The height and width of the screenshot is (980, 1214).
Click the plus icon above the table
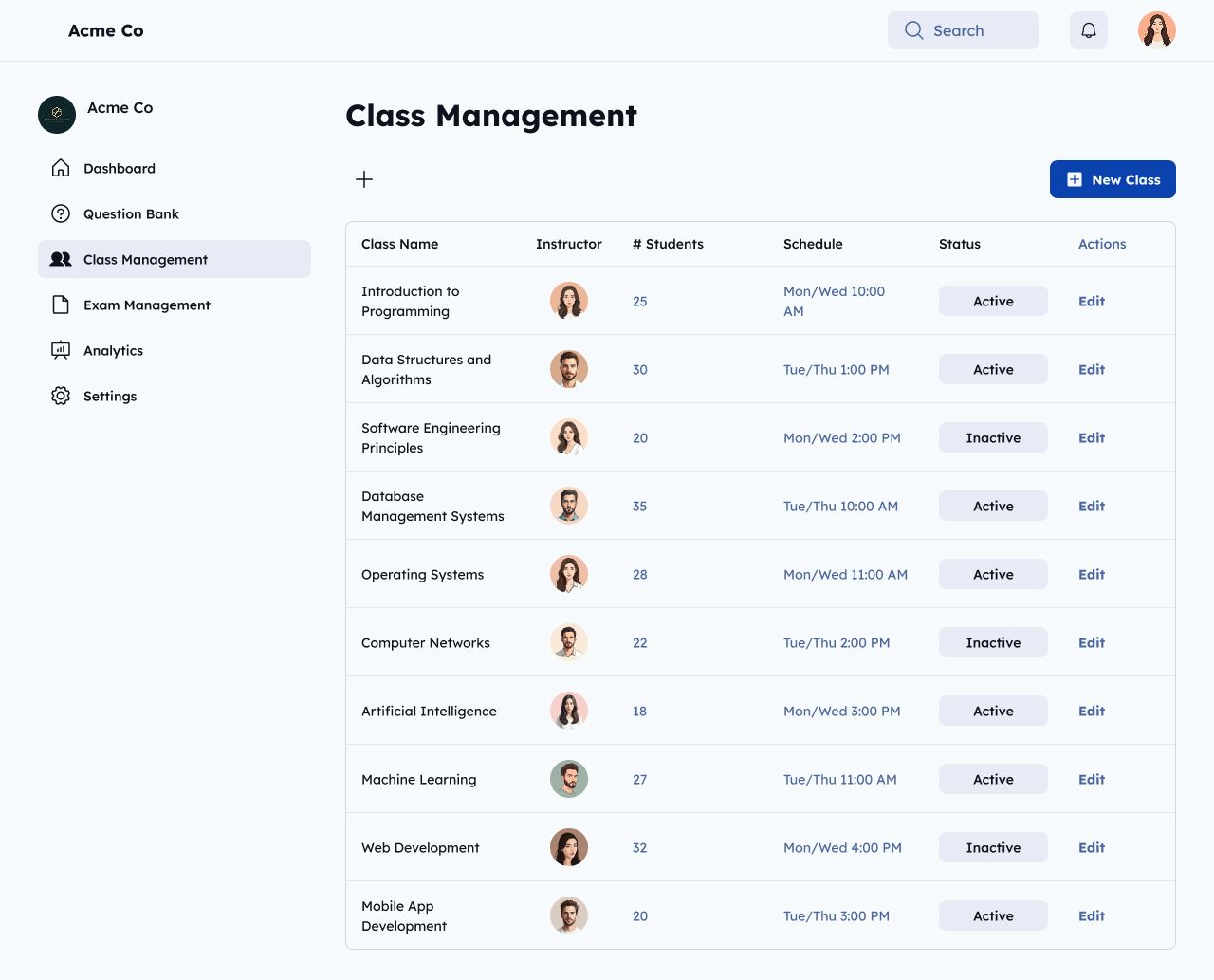click(363, 179)
